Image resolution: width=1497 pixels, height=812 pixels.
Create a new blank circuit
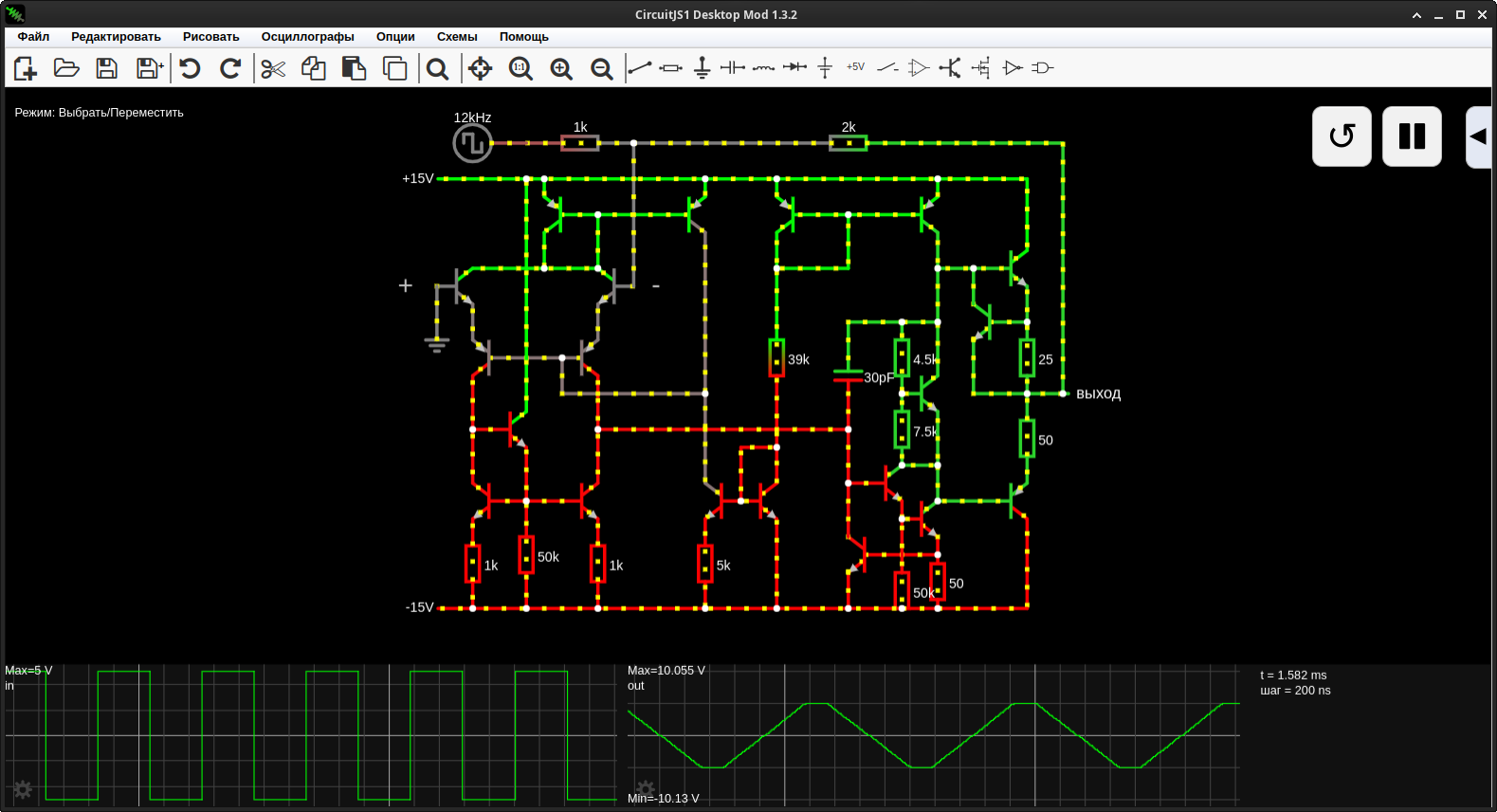pos(26,68)
